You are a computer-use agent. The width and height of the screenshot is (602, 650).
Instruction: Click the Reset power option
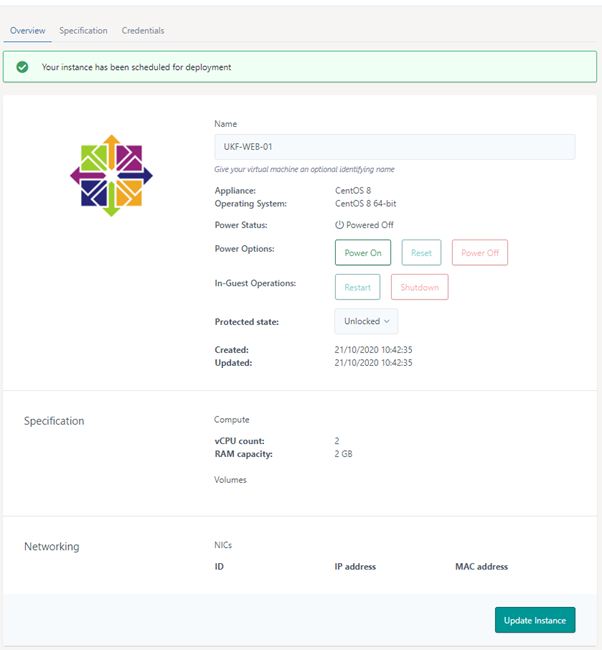421,253
